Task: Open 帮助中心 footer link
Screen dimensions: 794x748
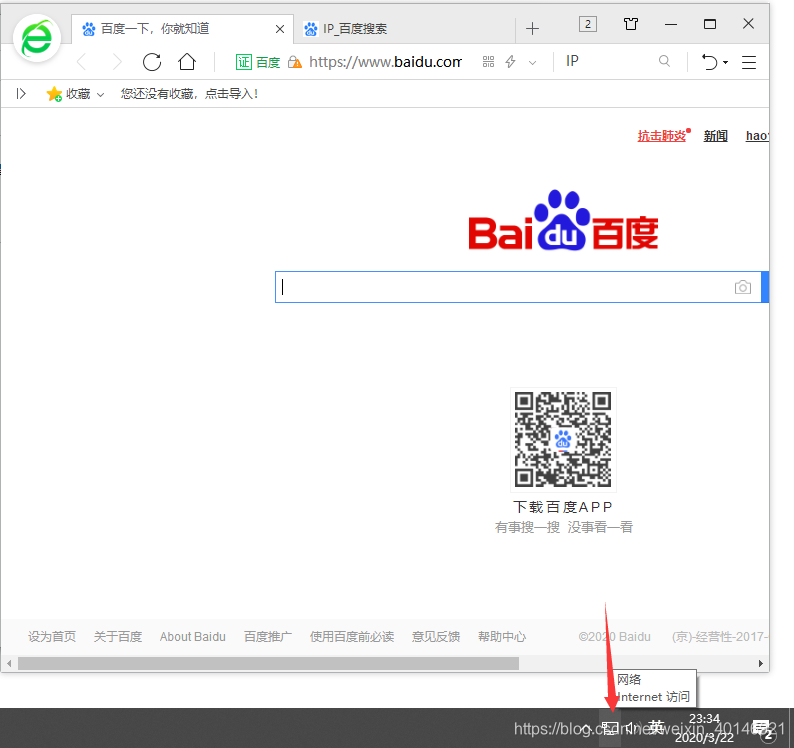Action: (502, 637)
